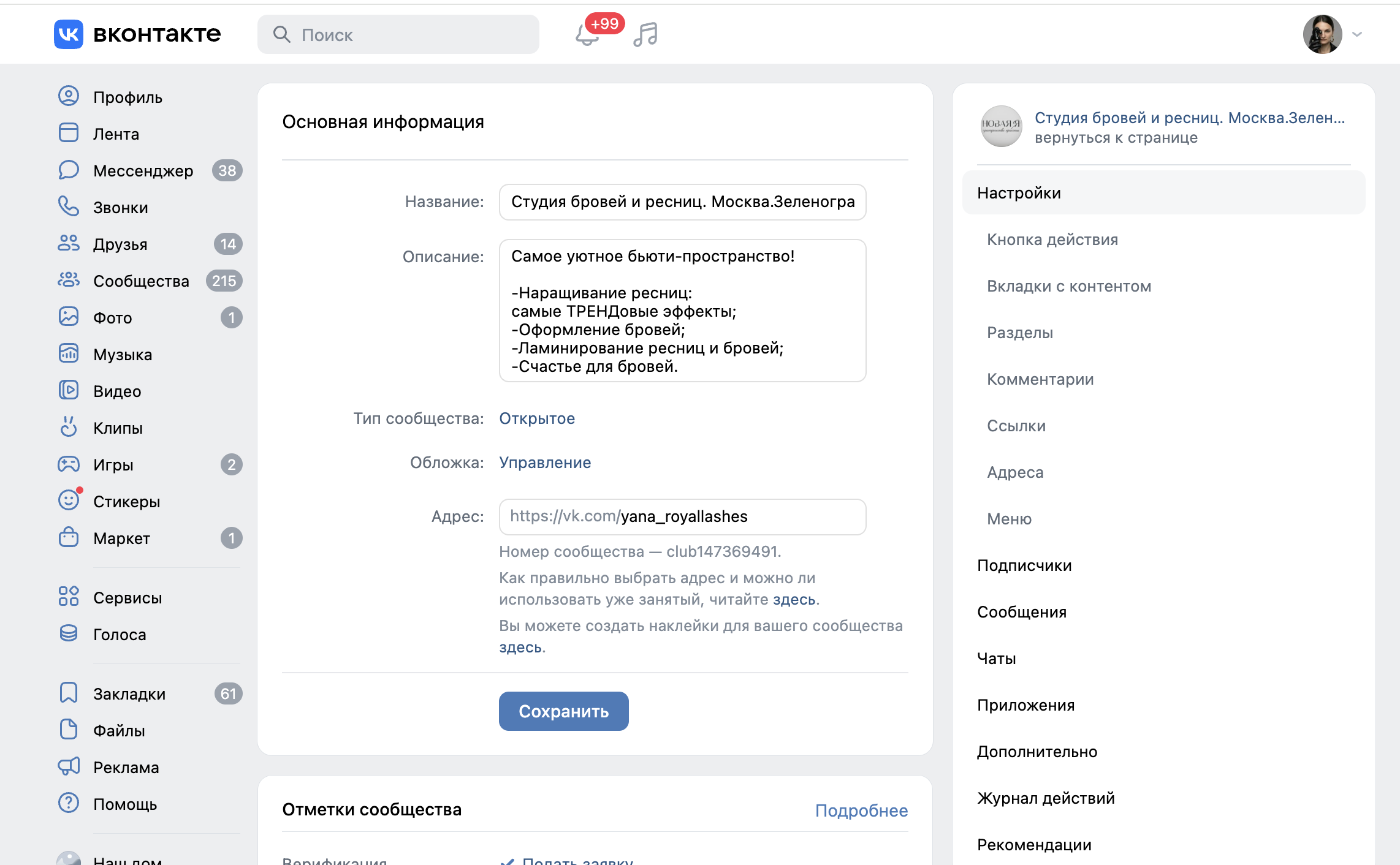Click the Сервисы grid icon
This screenshot has width=1400, height=865.
69,596
